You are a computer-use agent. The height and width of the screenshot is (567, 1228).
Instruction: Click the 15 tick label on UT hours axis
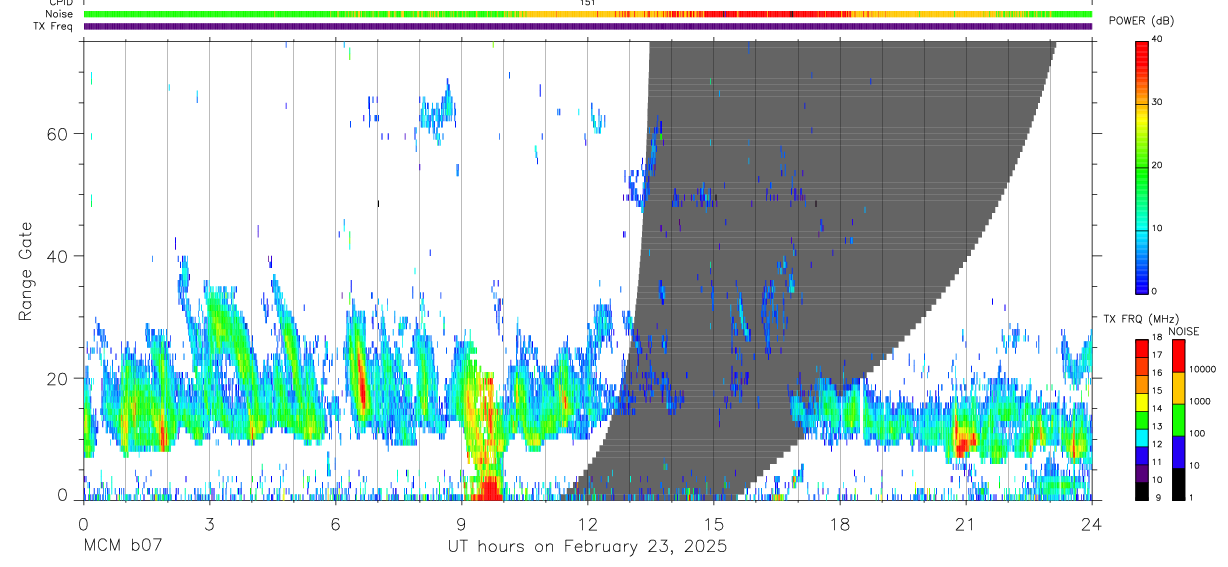tap(714, 523)
